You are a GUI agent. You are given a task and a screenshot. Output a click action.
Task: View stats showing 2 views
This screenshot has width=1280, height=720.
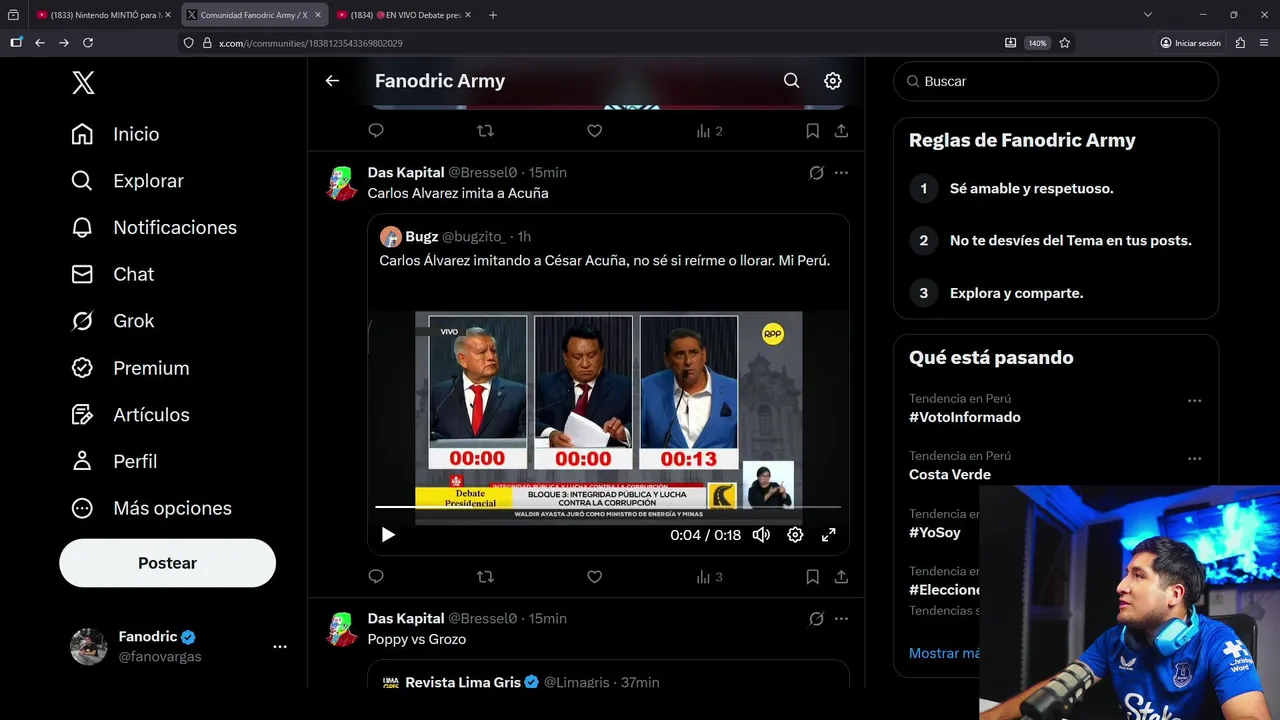coord(709,131)
